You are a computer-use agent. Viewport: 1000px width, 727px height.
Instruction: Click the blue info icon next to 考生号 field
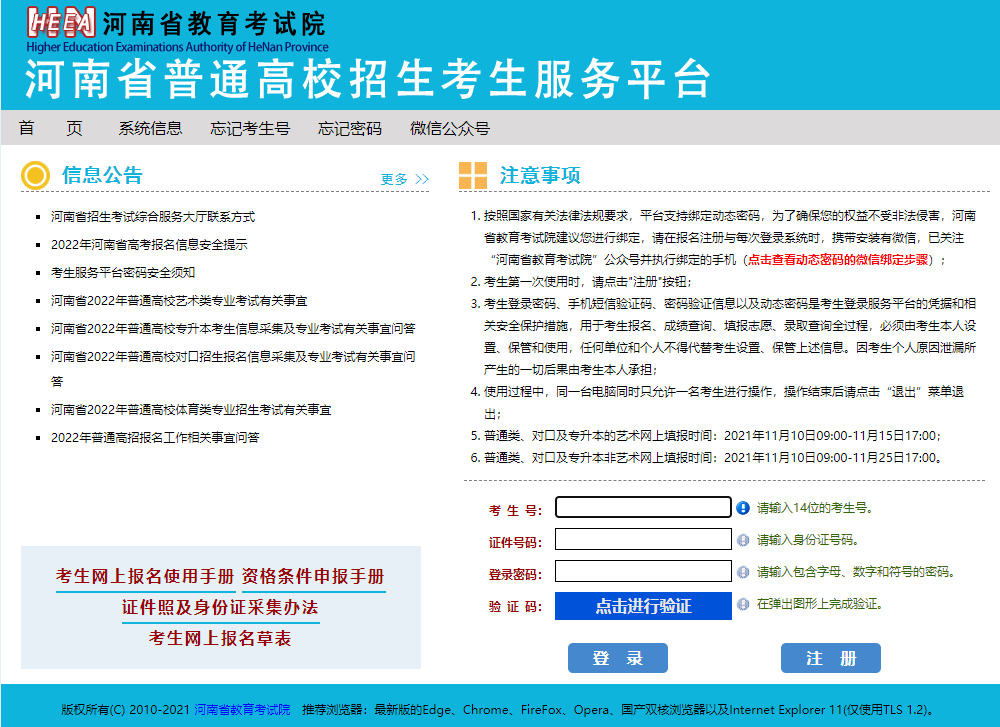[x=742, y=508]
